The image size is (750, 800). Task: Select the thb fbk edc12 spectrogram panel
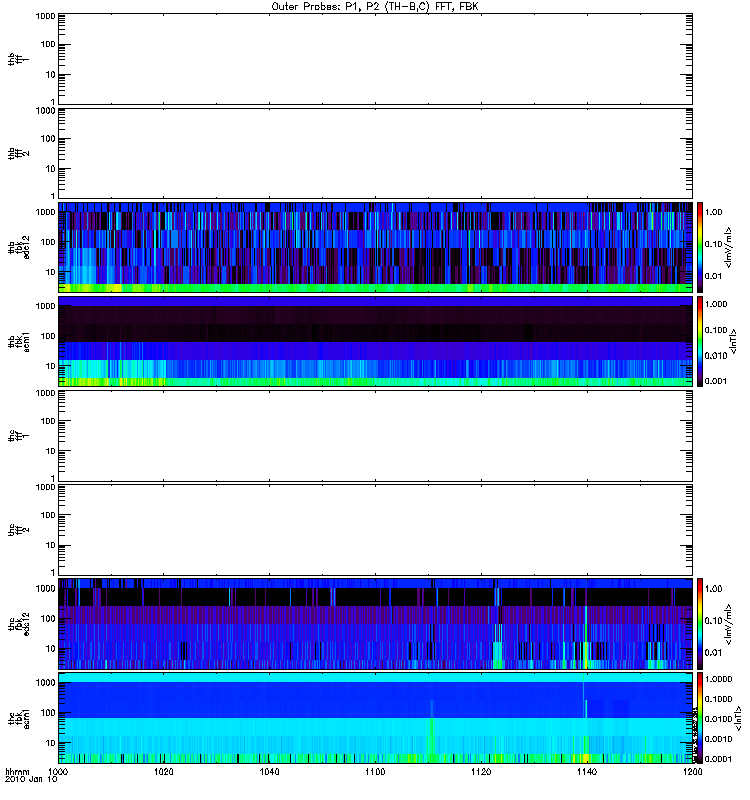(x=376, y=247)
